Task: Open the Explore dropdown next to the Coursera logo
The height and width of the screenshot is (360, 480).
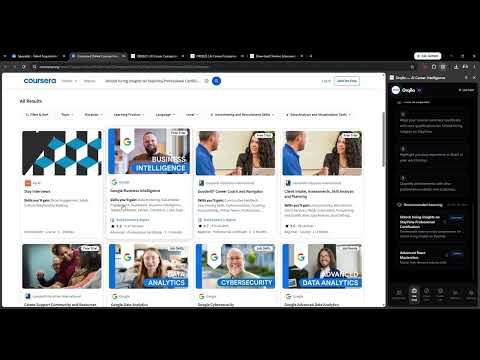Action: (69, 81)
